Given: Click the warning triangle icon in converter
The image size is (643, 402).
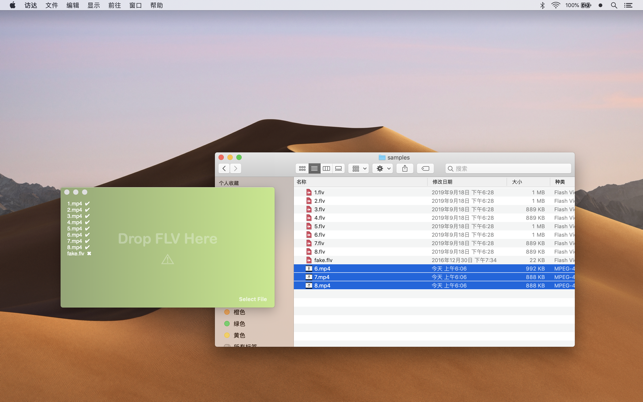Looking at the screenshot, I should click(167, 259).
